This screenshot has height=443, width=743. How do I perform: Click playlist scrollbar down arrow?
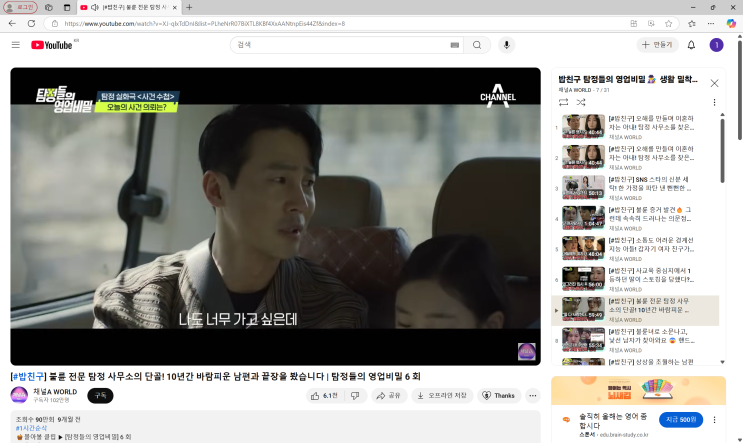tap(722, 362)
